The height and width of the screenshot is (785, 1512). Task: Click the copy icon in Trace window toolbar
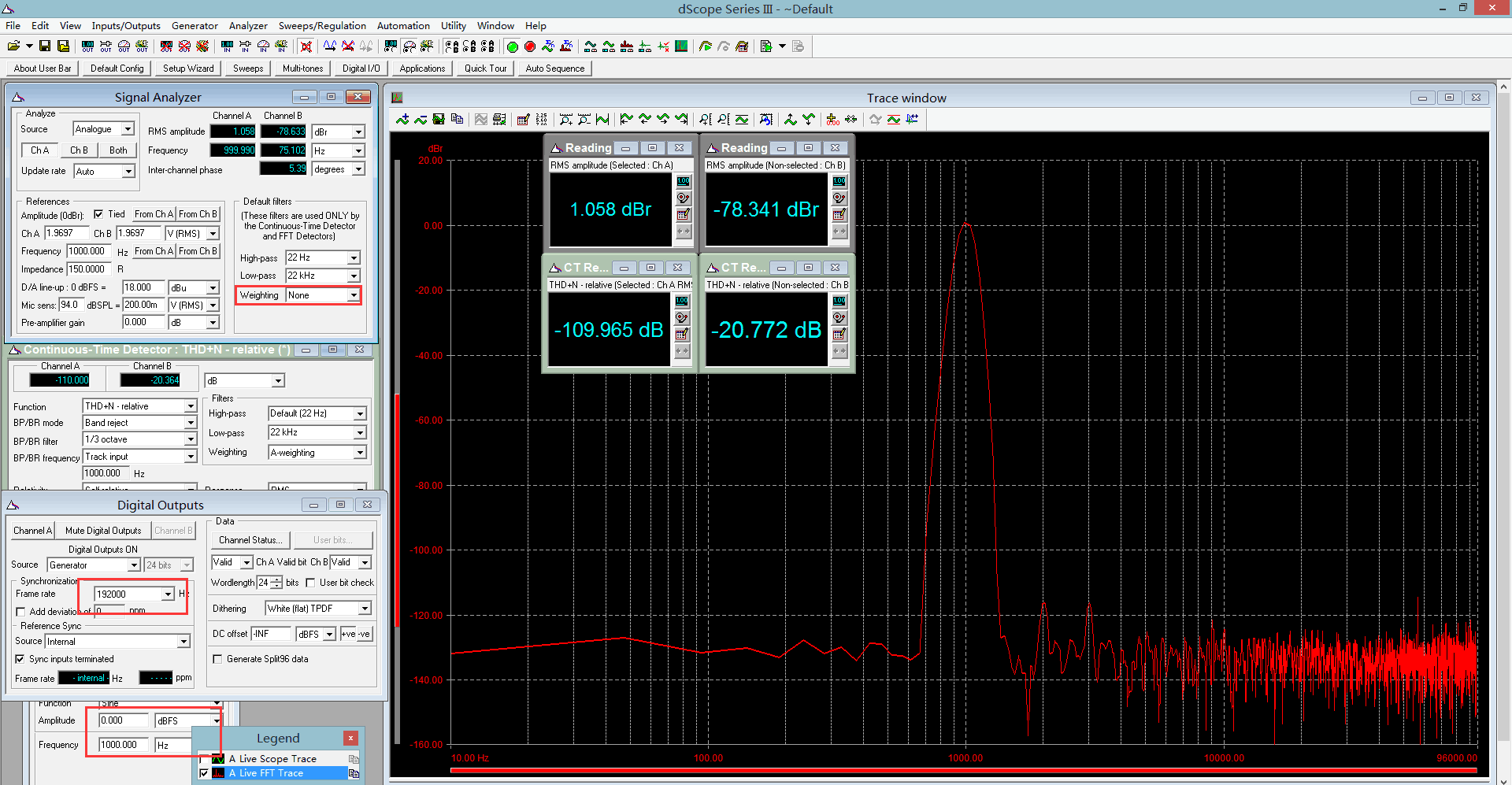tap(457, 120)
